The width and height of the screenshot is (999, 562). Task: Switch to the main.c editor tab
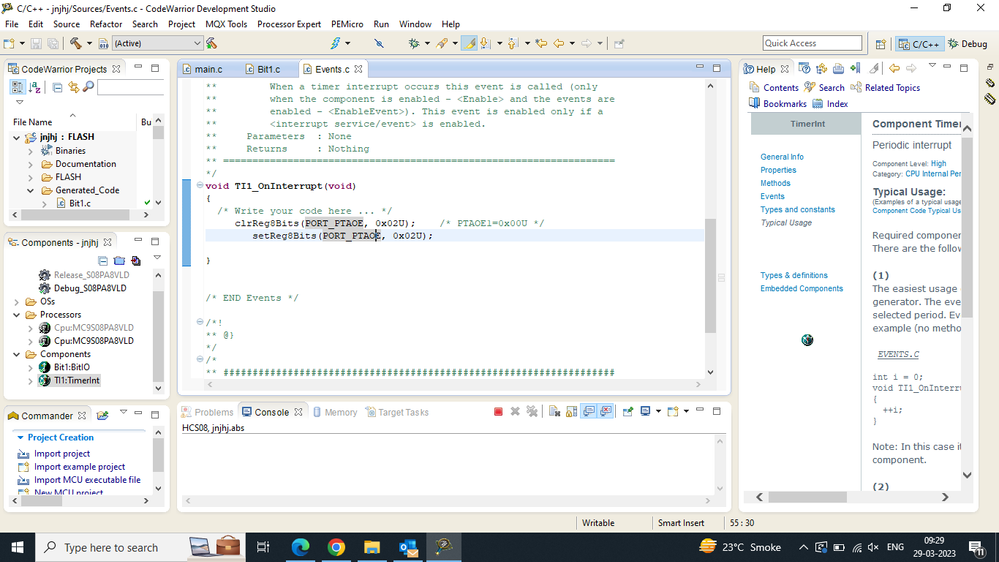(208, 69)
